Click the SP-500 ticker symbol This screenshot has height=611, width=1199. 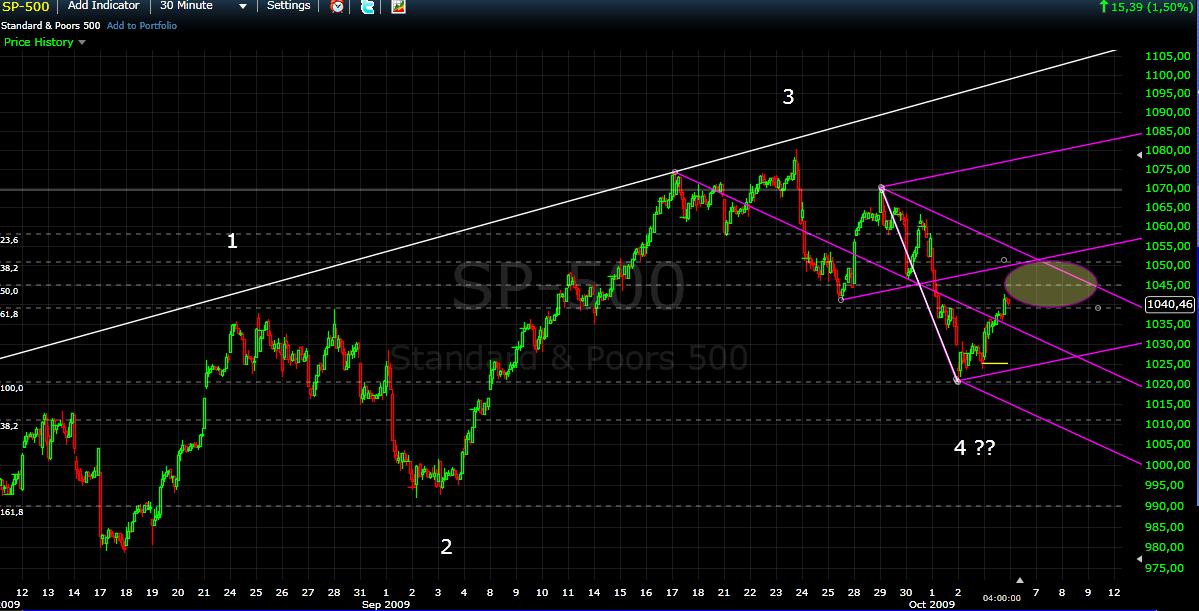[25, 7]
